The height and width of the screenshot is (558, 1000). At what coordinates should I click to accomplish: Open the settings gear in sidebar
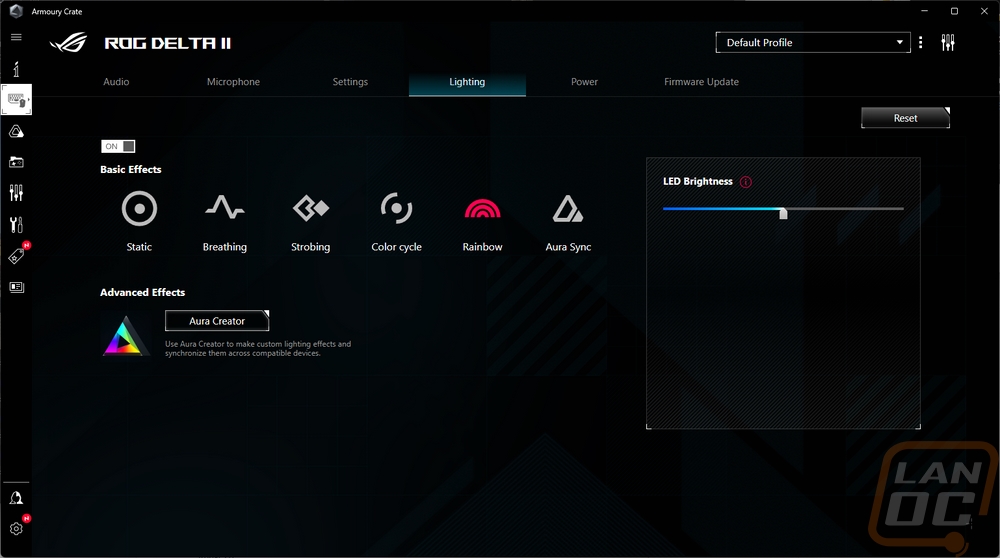pos(17,529)
